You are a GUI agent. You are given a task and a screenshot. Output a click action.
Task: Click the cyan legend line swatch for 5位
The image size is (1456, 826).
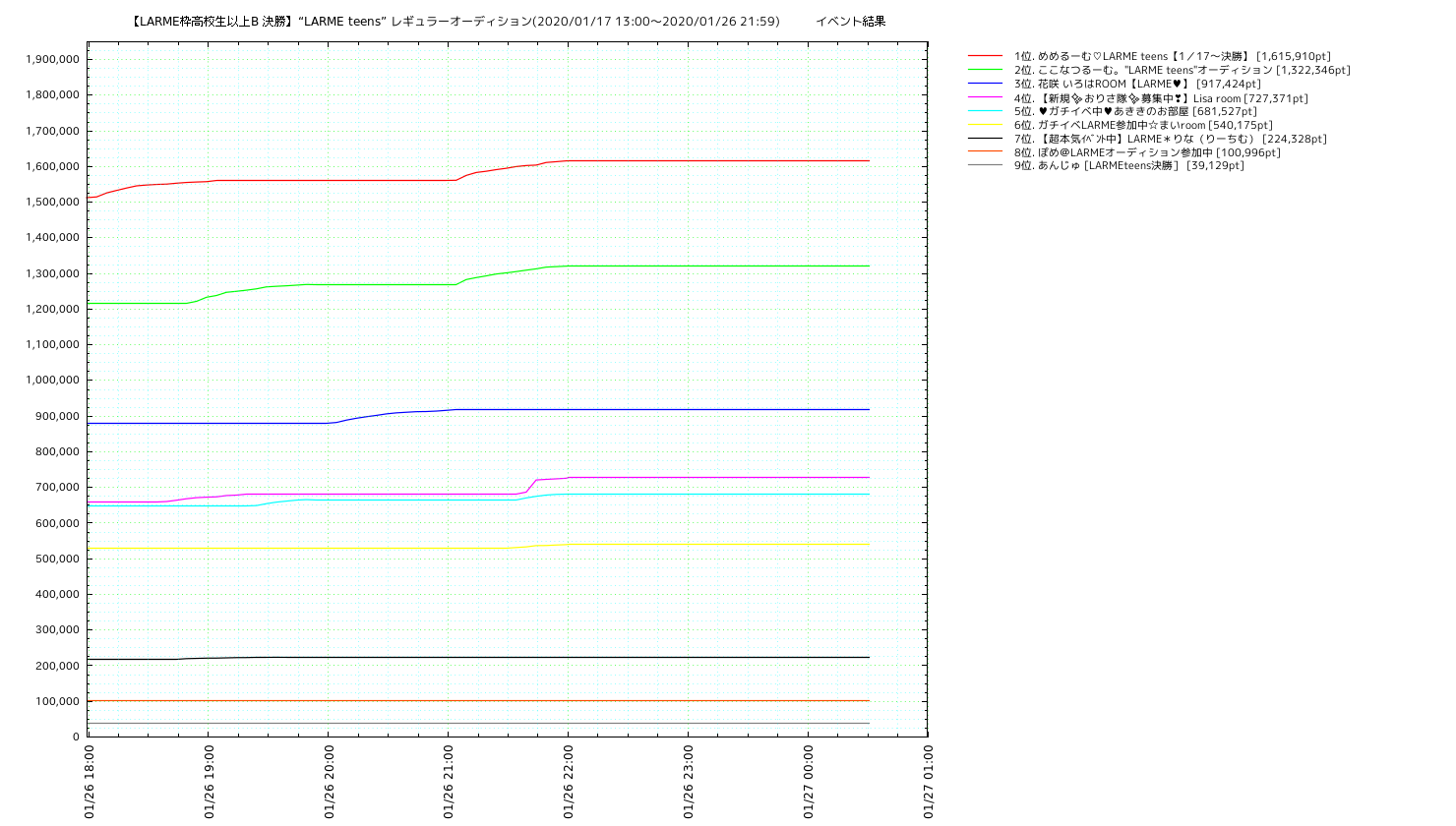(985, 111)
